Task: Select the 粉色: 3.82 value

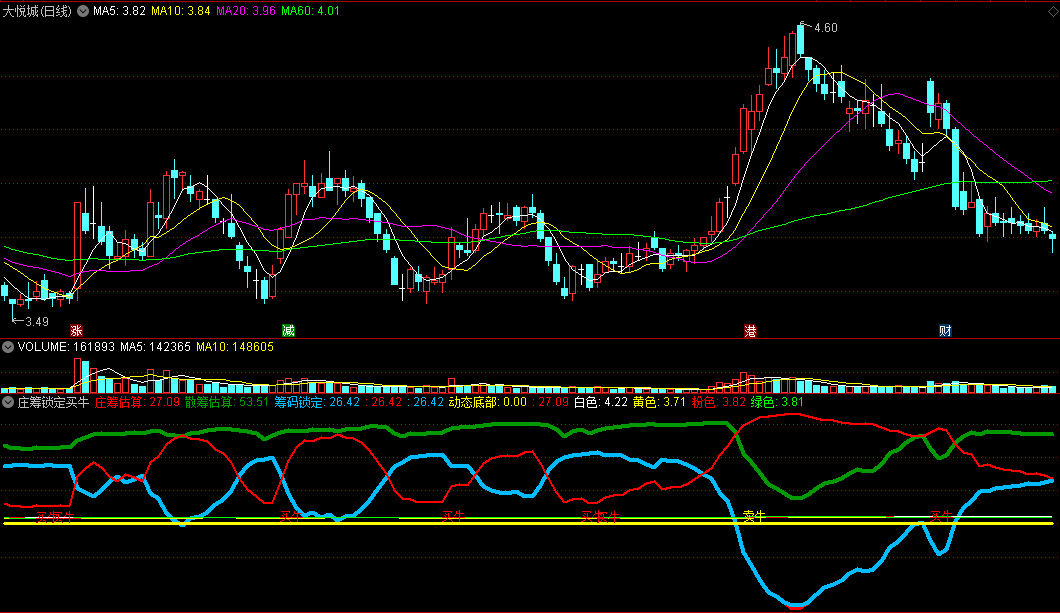Action: (719, 402)
